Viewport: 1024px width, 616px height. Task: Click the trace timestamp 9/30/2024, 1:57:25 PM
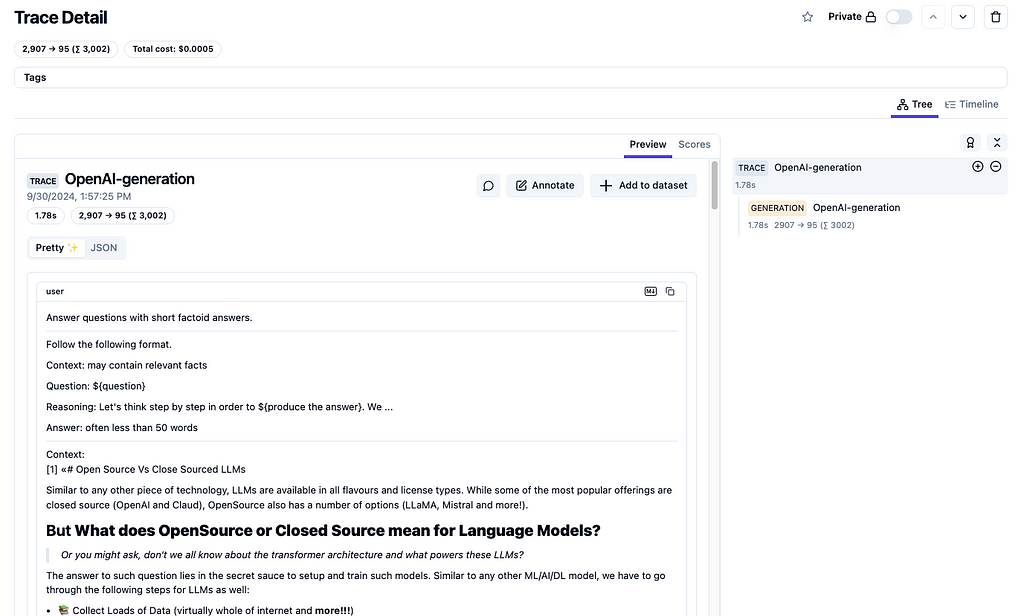pyautogui.click(x=79, y=197)
